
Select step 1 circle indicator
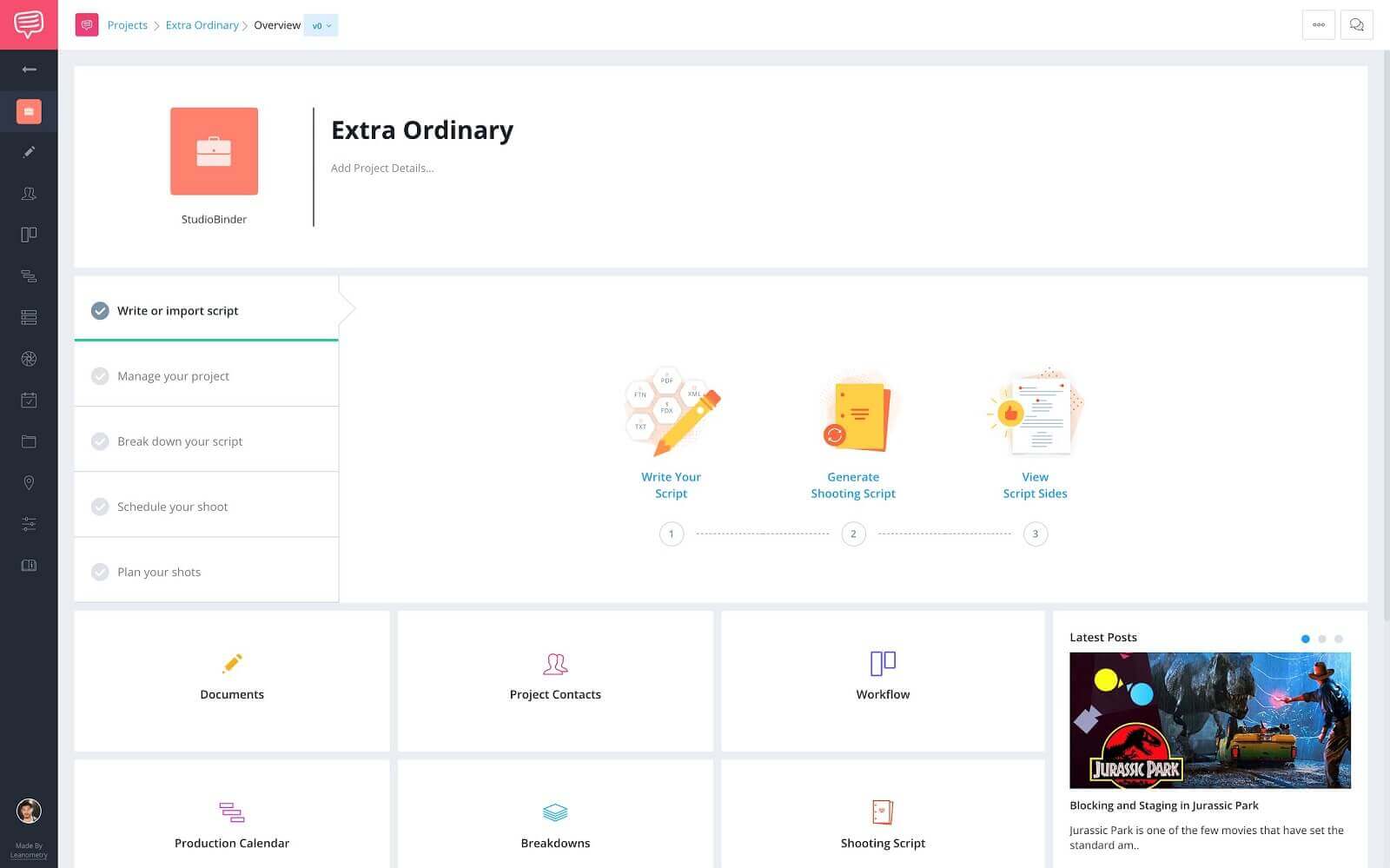(672, 533)
